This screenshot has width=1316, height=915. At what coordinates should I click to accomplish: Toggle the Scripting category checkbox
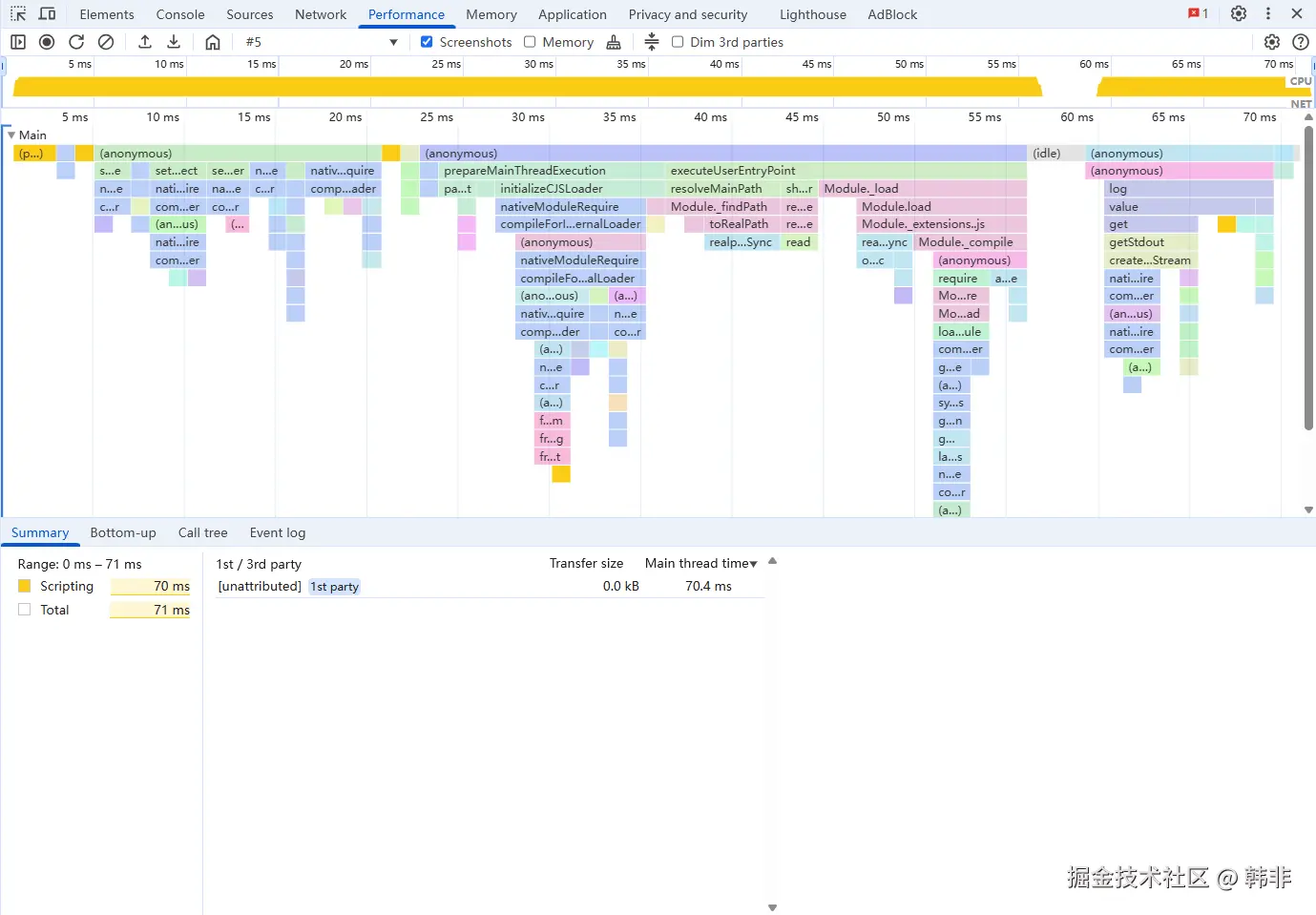(25, 586)
